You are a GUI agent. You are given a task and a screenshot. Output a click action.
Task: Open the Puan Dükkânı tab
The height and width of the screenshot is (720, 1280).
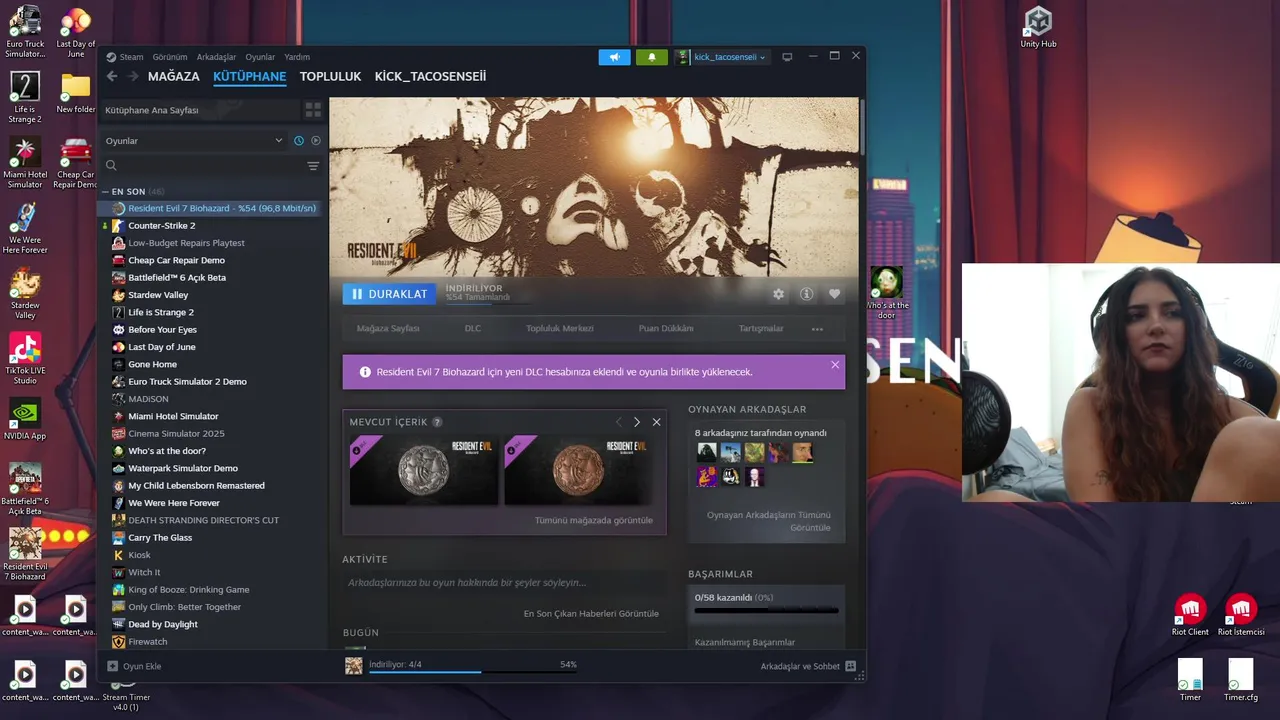(666, 328)
